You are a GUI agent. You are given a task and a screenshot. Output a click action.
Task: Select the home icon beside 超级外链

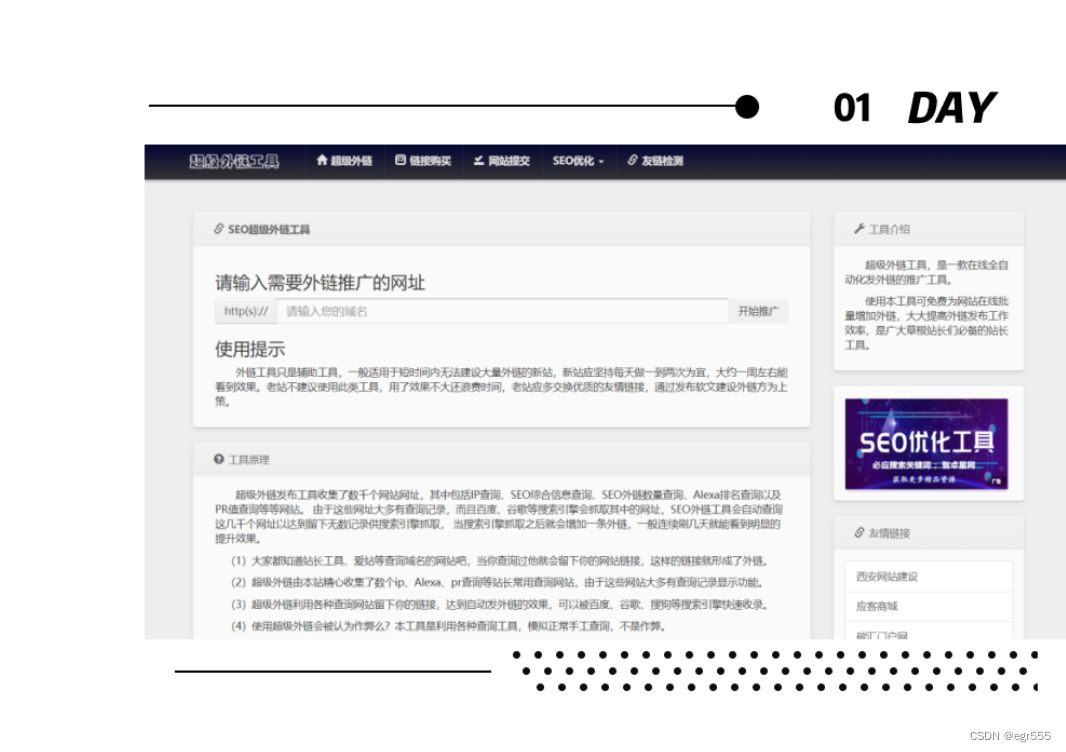[320, 162]
